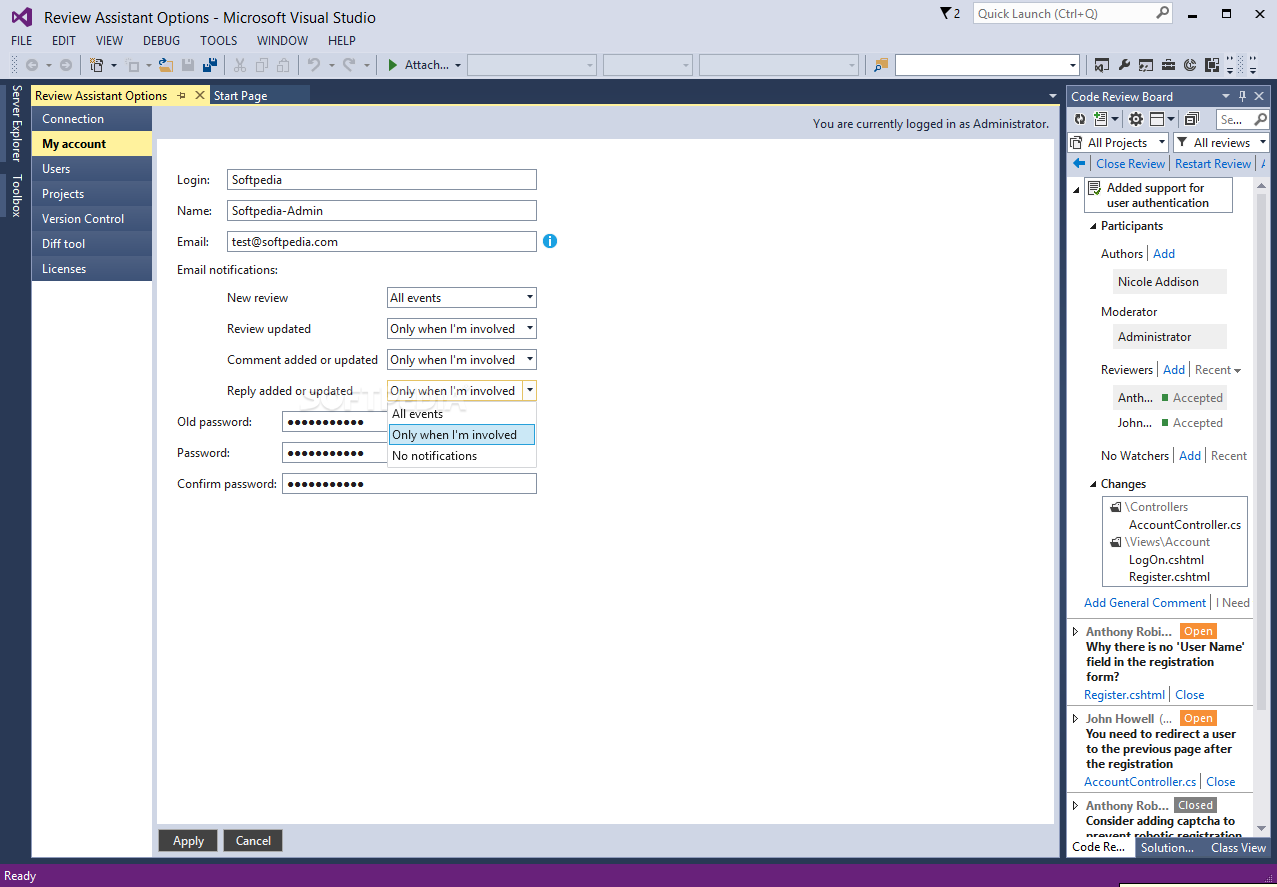Click the layout view icon in Code Review Board

pyautogui.click(x=1156, y=119)
